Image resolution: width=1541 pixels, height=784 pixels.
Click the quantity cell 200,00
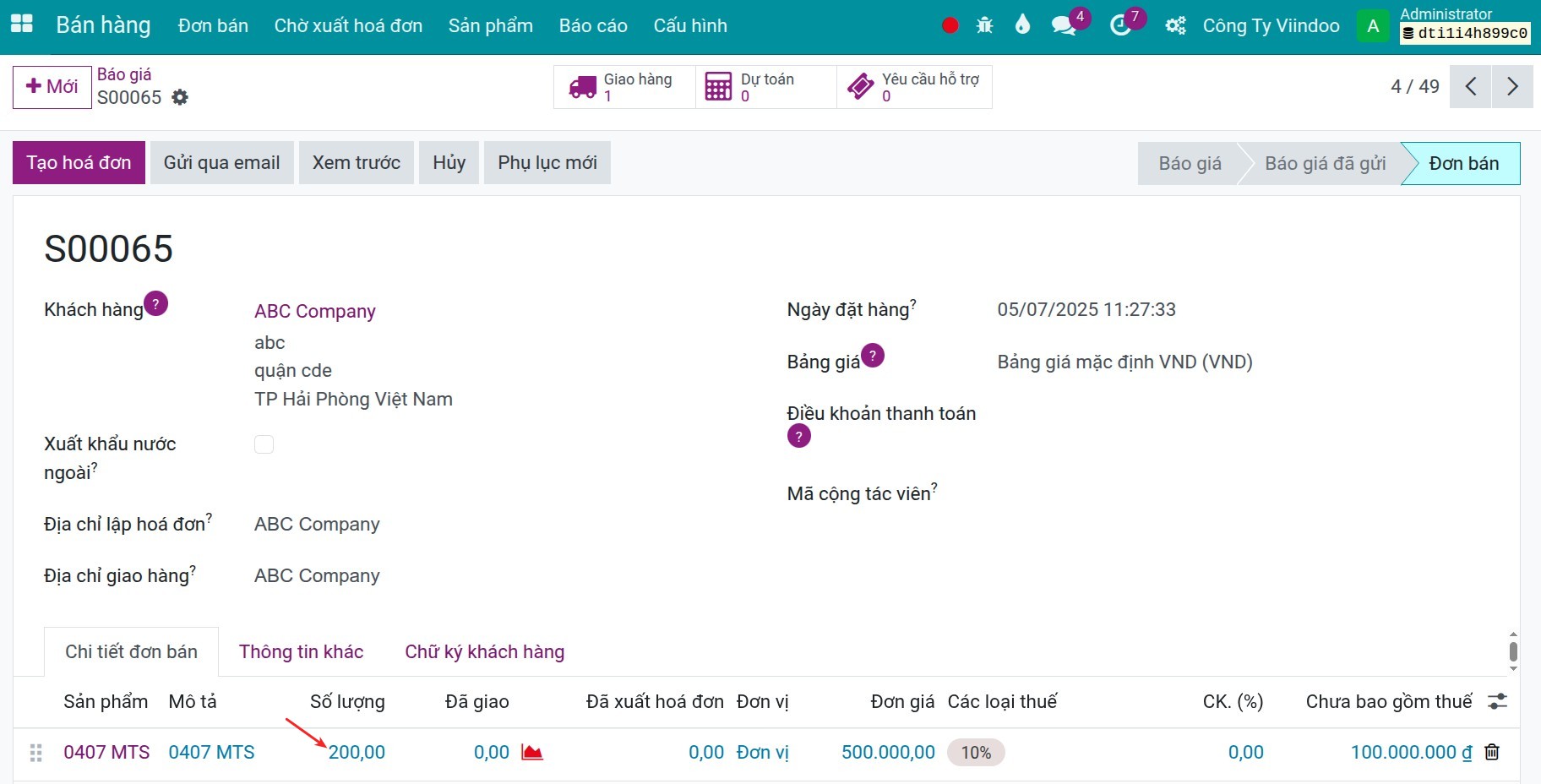[357, 752]
